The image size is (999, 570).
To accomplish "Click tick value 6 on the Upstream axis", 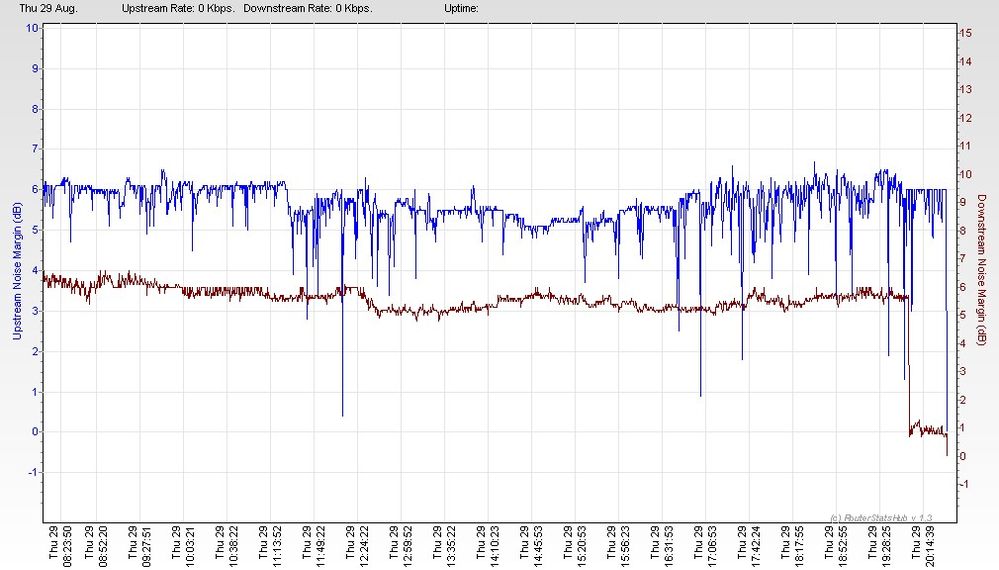I will (35, 189).
